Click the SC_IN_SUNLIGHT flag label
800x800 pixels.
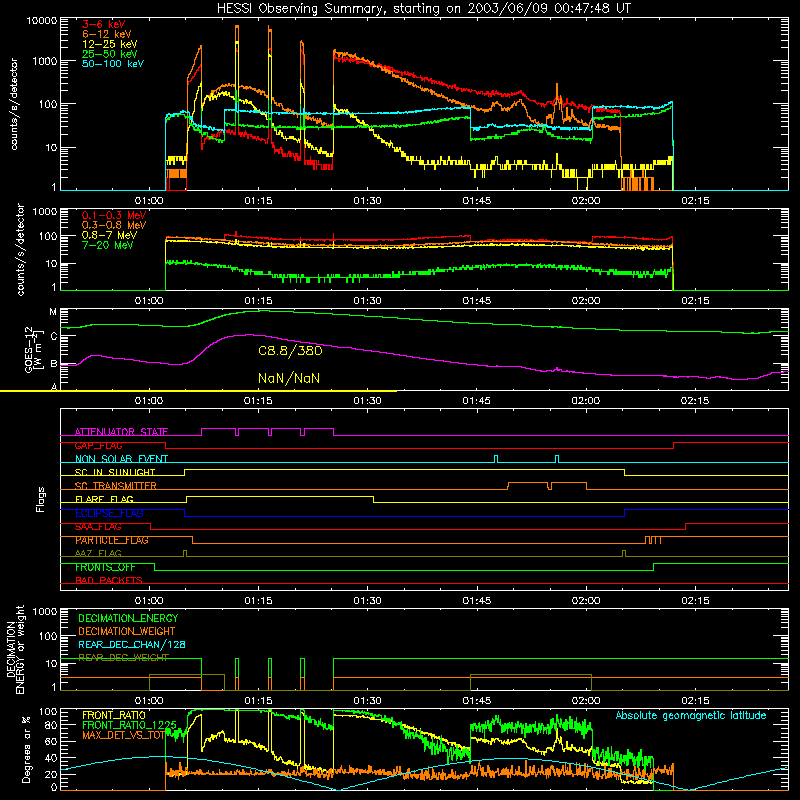pos(115,472)
